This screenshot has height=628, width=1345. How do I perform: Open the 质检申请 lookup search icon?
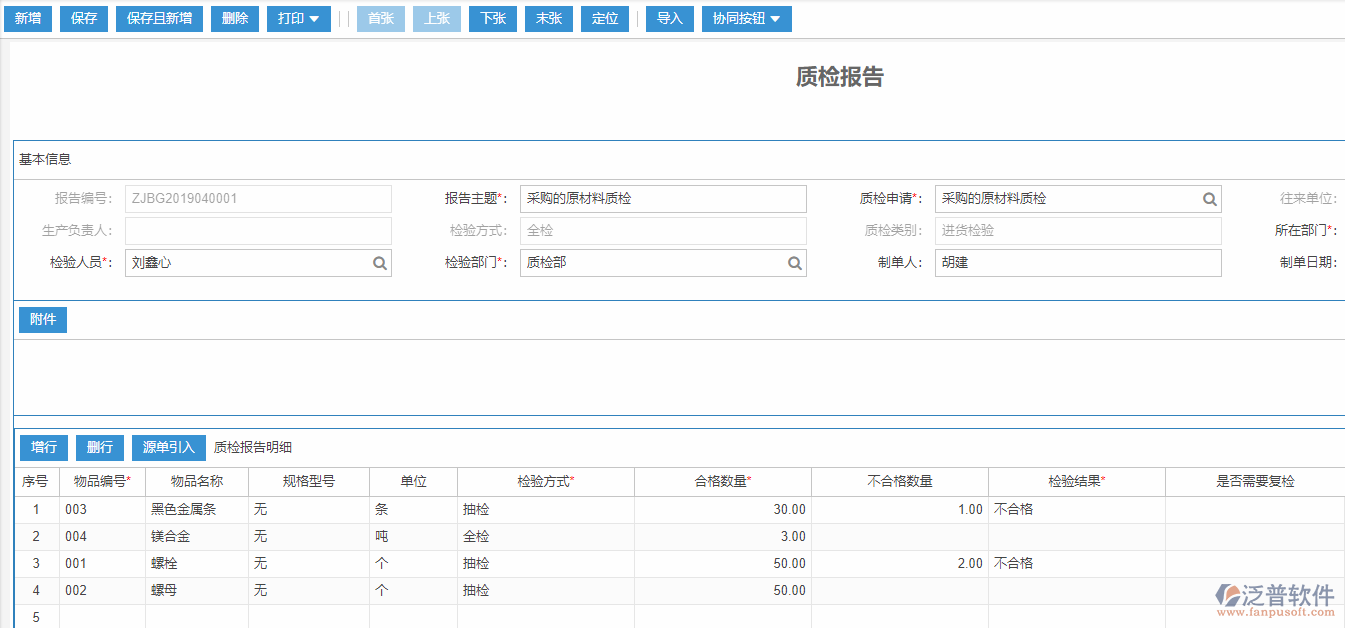tap(1210, 198)
